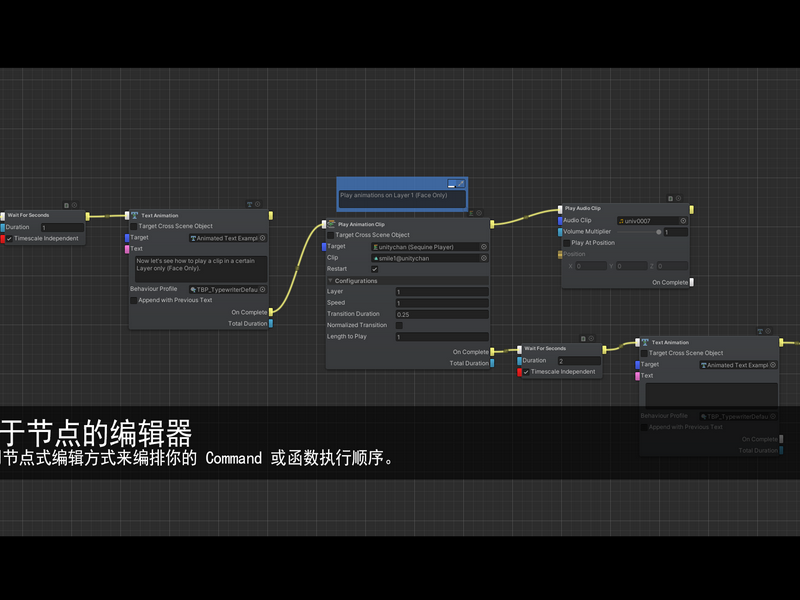Enable Play At Position checkbox

(566, 243)
